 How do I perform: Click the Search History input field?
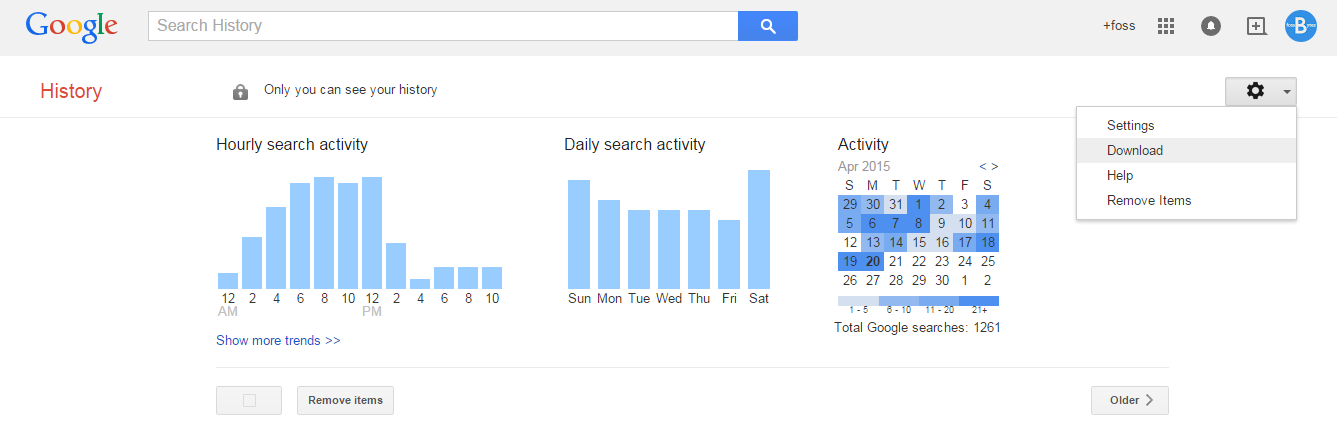(443, 26)
